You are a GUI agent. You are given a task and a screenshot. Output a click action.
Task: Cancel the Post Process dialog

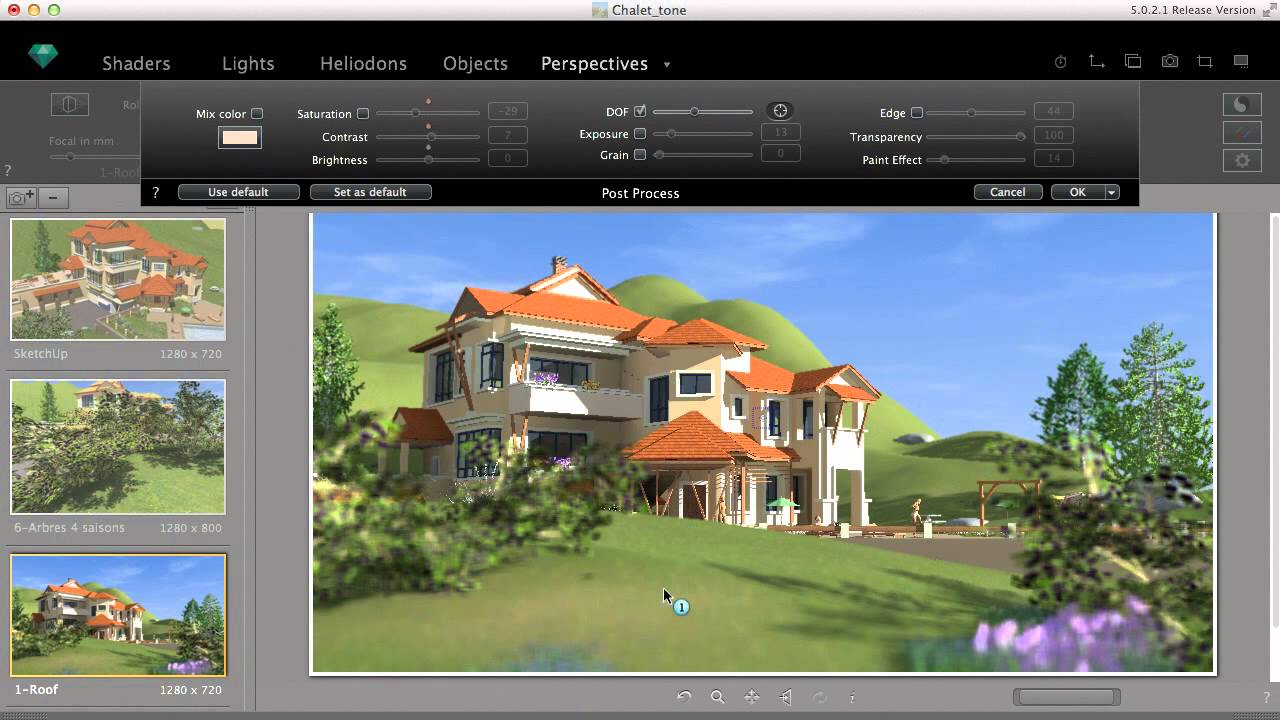point(1007,192)
